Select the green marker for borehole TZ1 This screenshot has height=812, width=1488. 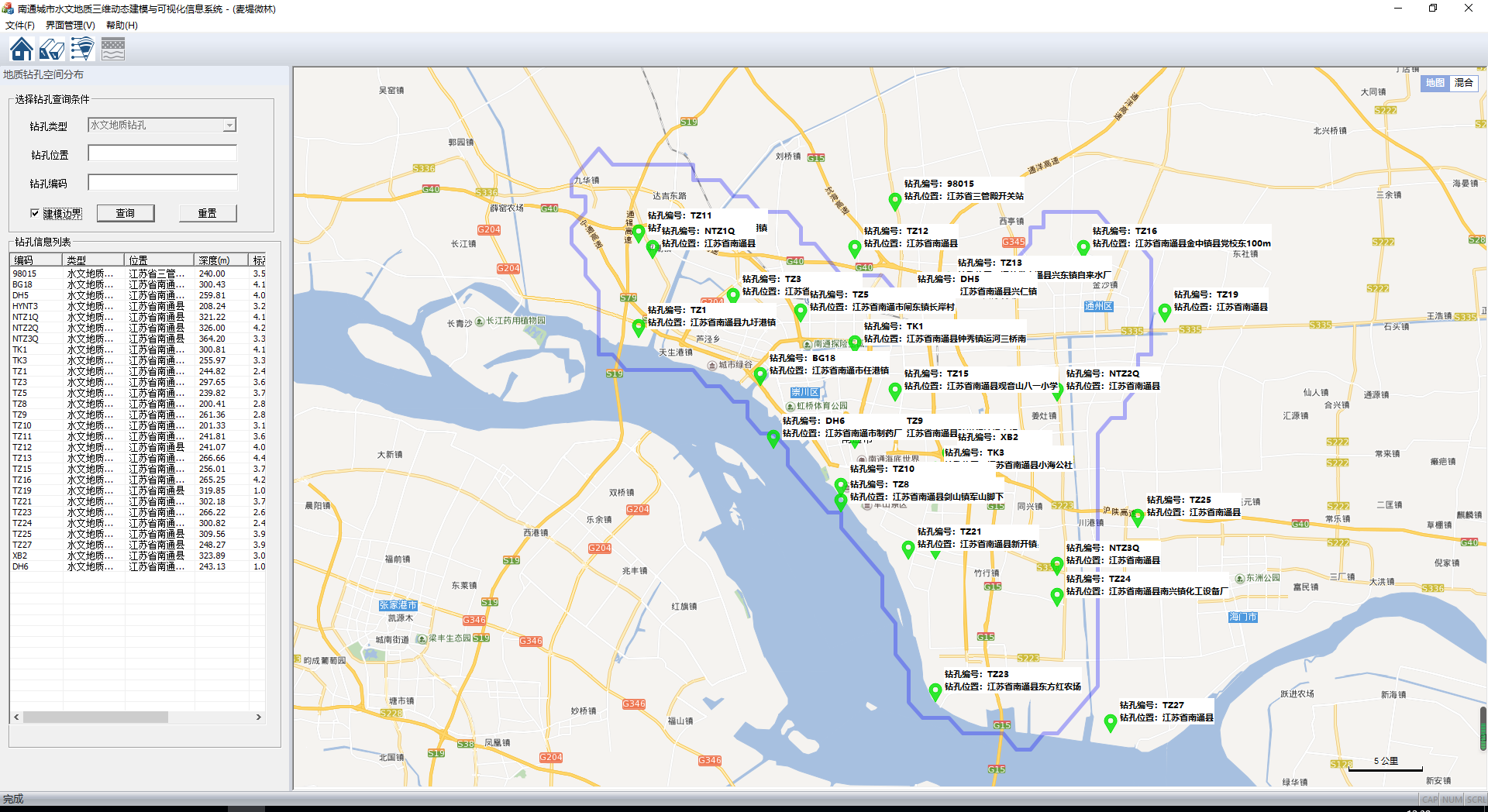click(x=638, y=328)
